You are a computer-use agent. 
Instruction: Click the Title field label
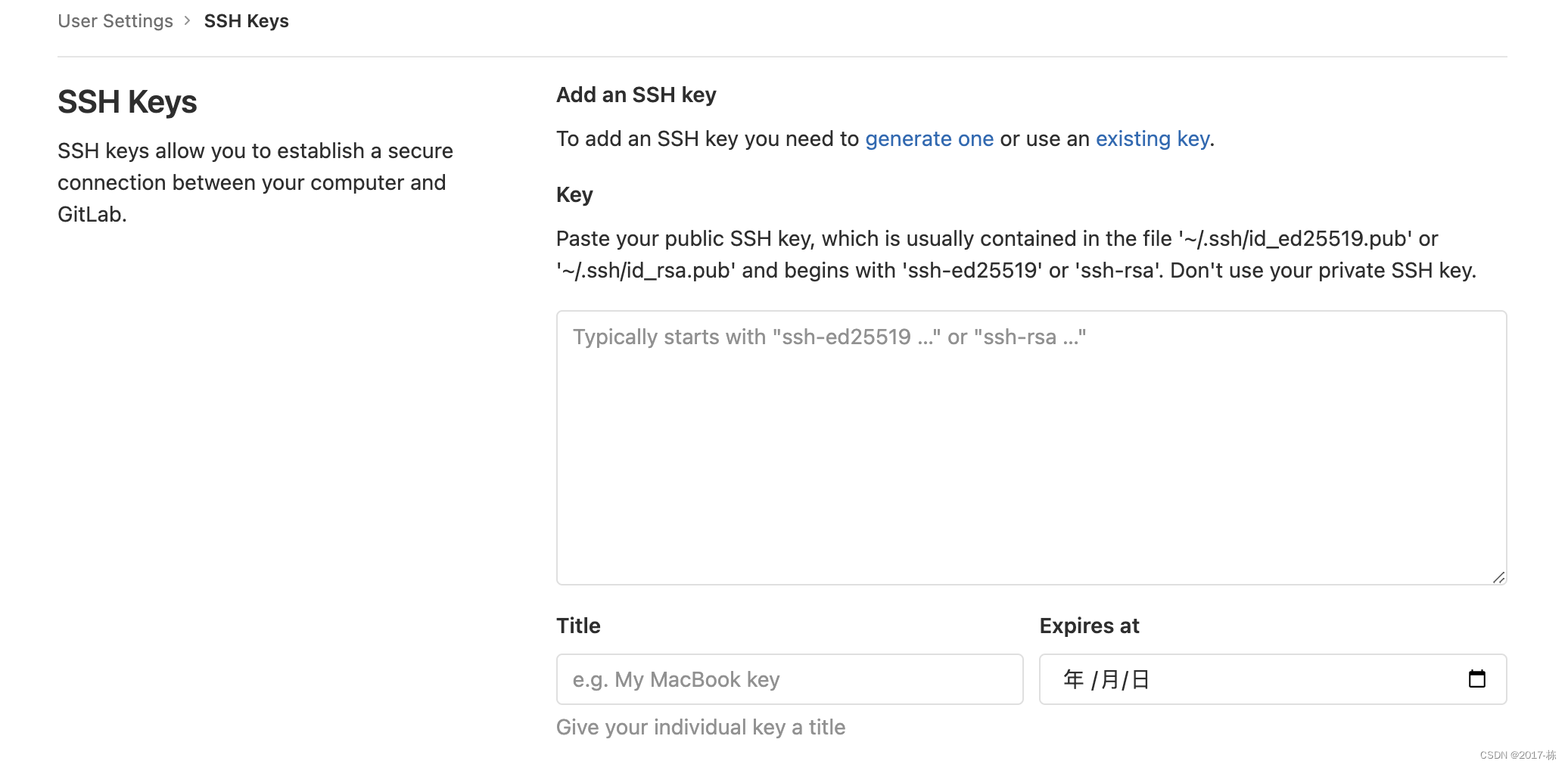pyautogui.click(x=577, y=626)
